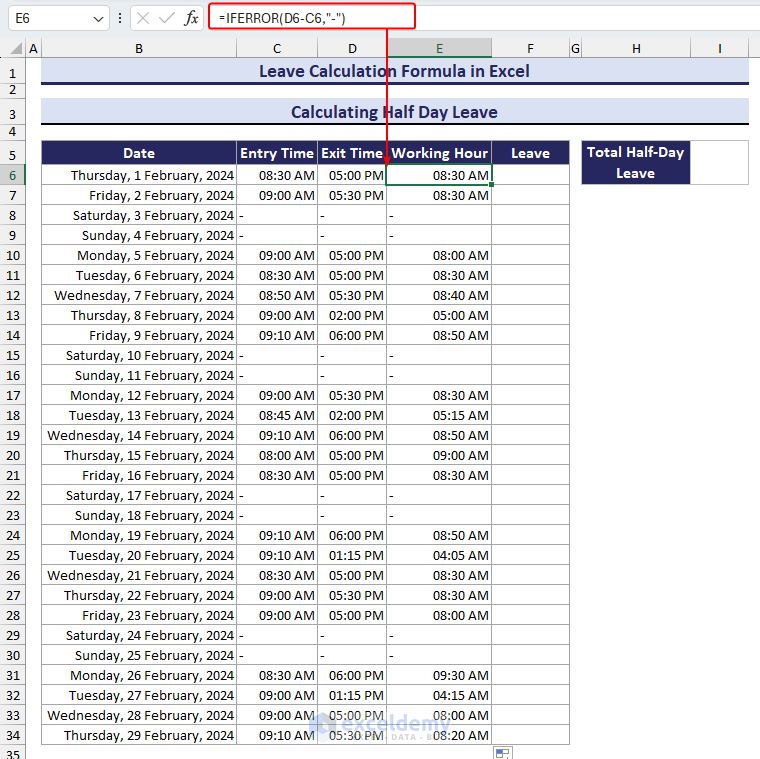Click the Total Half-Day Leave label cell
The width and height of the screenshot is (760, 759).
(x=635, y=163)
